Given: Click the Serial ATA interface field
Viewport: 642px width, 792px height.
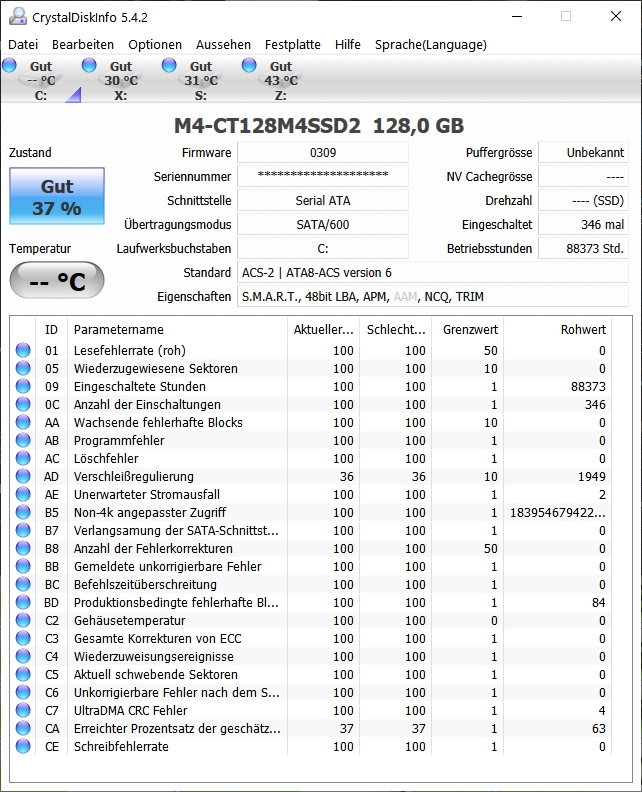Looking at the screenshot, I should pos(323,201).
